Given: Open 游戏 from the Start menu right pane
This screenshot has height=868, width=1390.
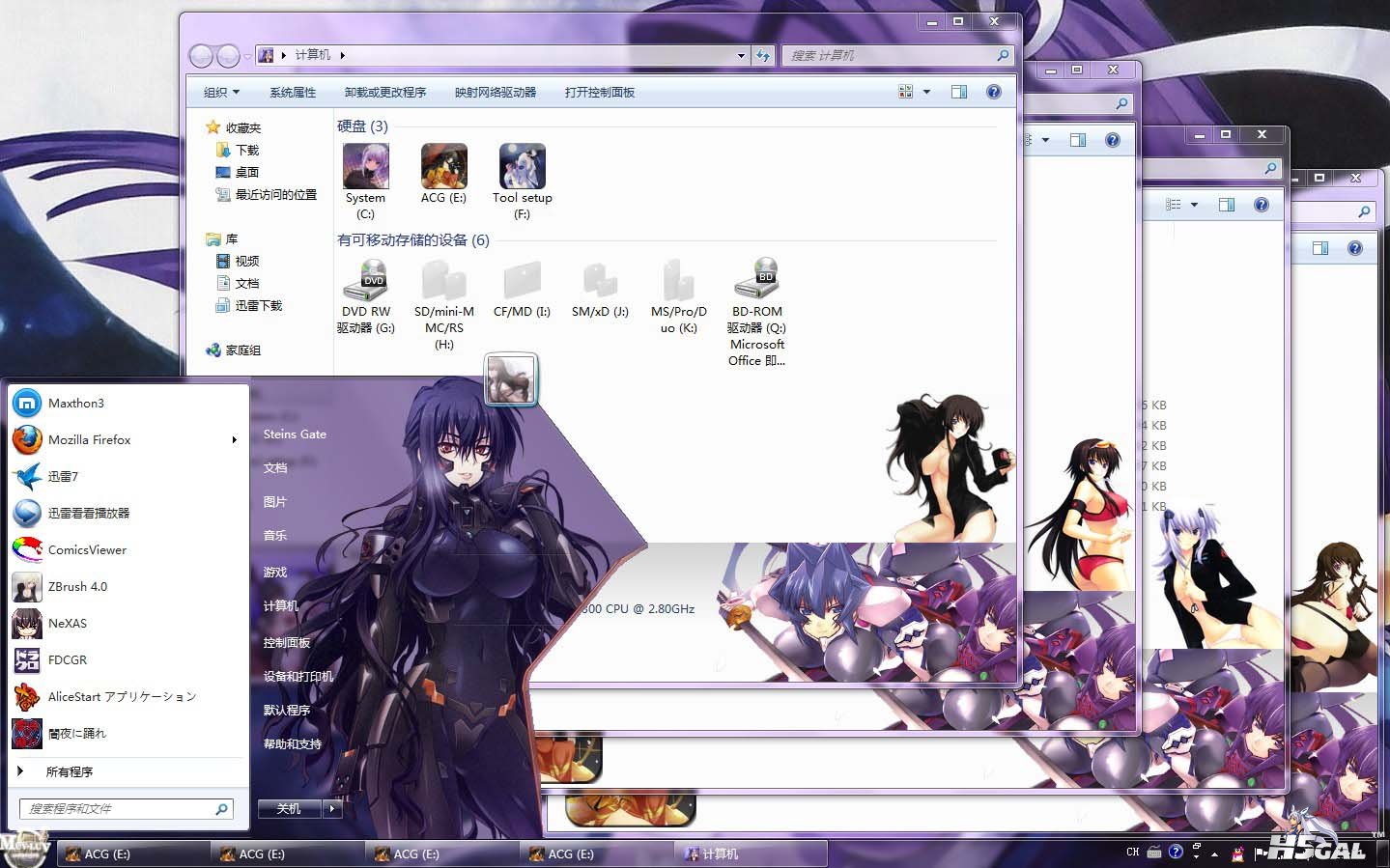Looking at the screenshot, I should tap(275, 573).
